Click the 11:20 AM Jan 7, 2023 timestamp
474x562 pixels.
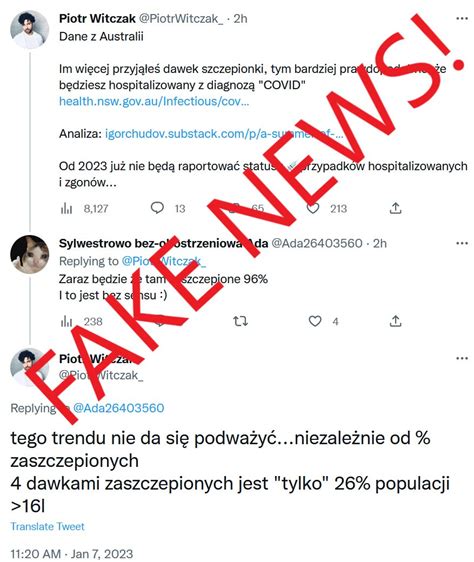pyautogui.click(x=72, y=554)
